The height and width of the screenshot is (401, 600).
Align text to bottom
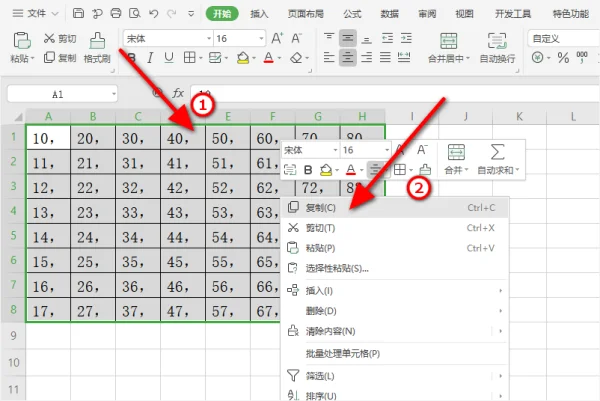point(367,38)
